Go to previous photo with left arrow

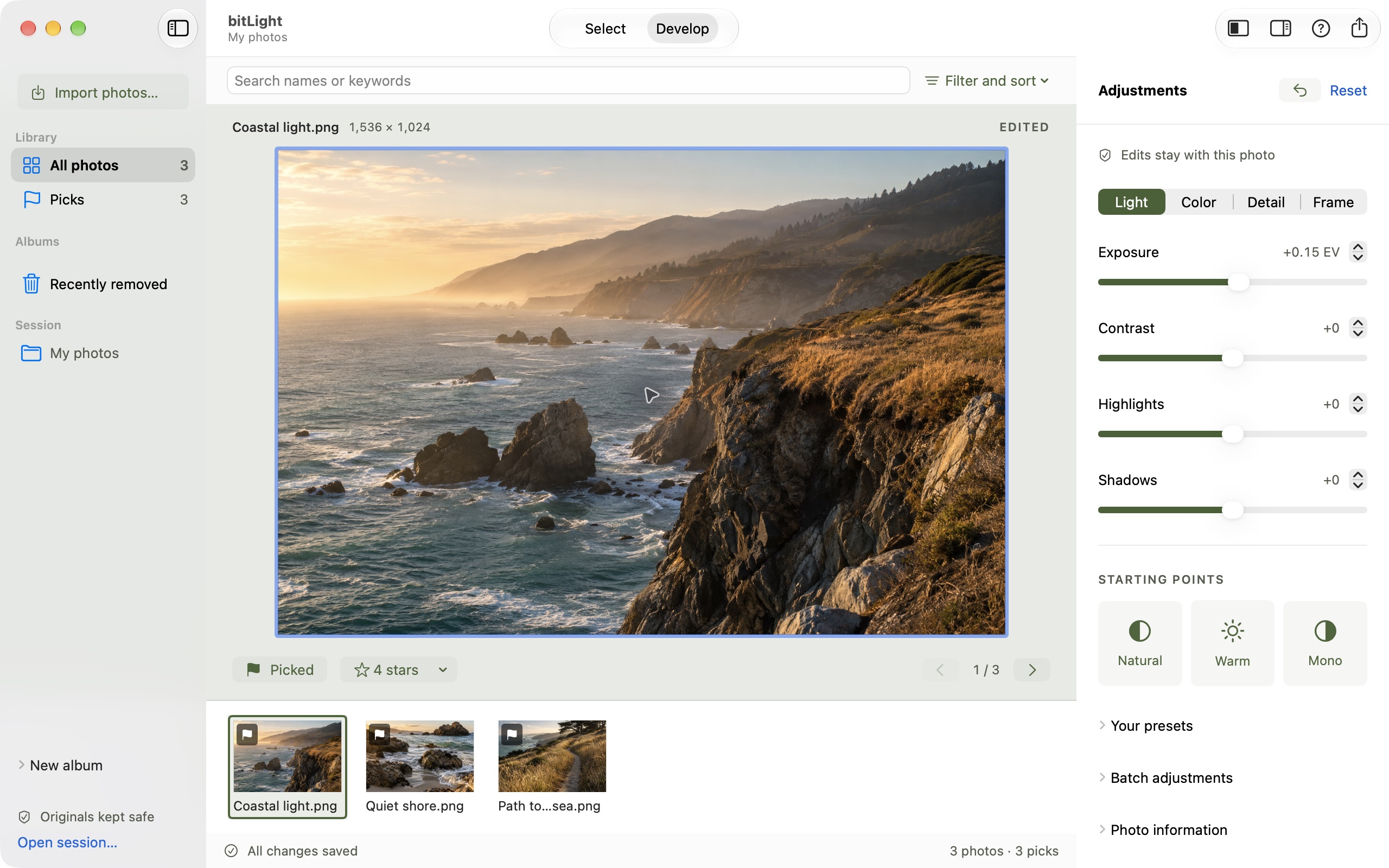(x=940, y=669)
